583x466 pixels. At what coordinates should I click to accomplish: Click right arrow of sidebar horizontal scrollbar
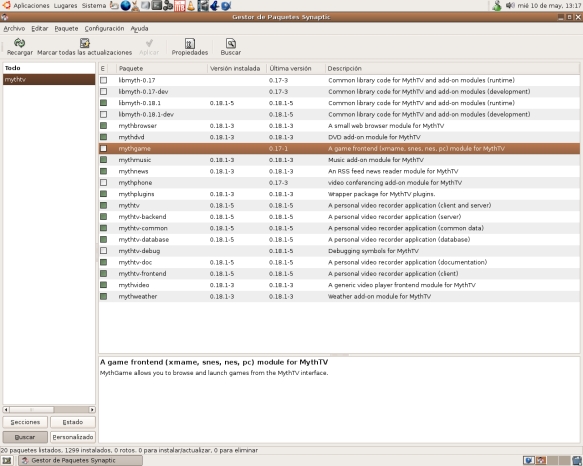point(92,409)
